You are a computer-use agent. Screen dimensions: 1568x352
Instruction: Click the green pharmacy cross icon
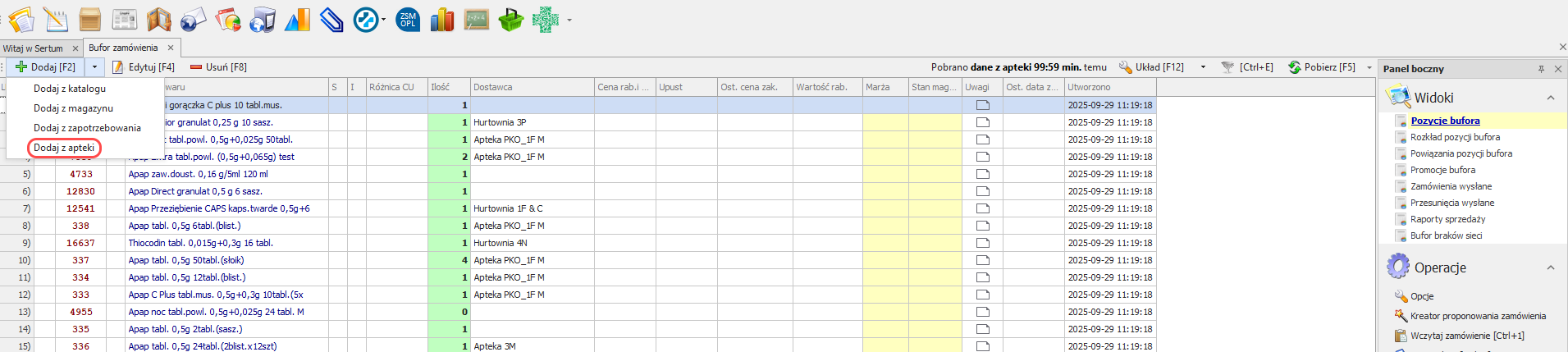[x=545, y=20]
